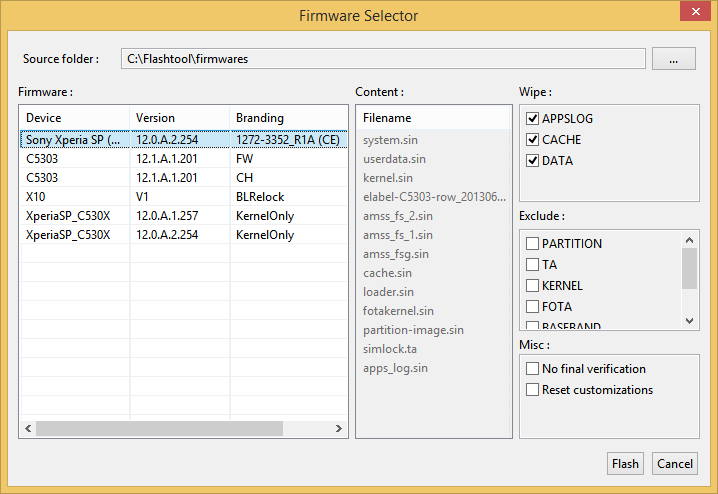Image resolution: width=718 pixels, height=494 pixels.
Task: Click Exclude list scroll up arrow
Action: (x=689, y=240)
